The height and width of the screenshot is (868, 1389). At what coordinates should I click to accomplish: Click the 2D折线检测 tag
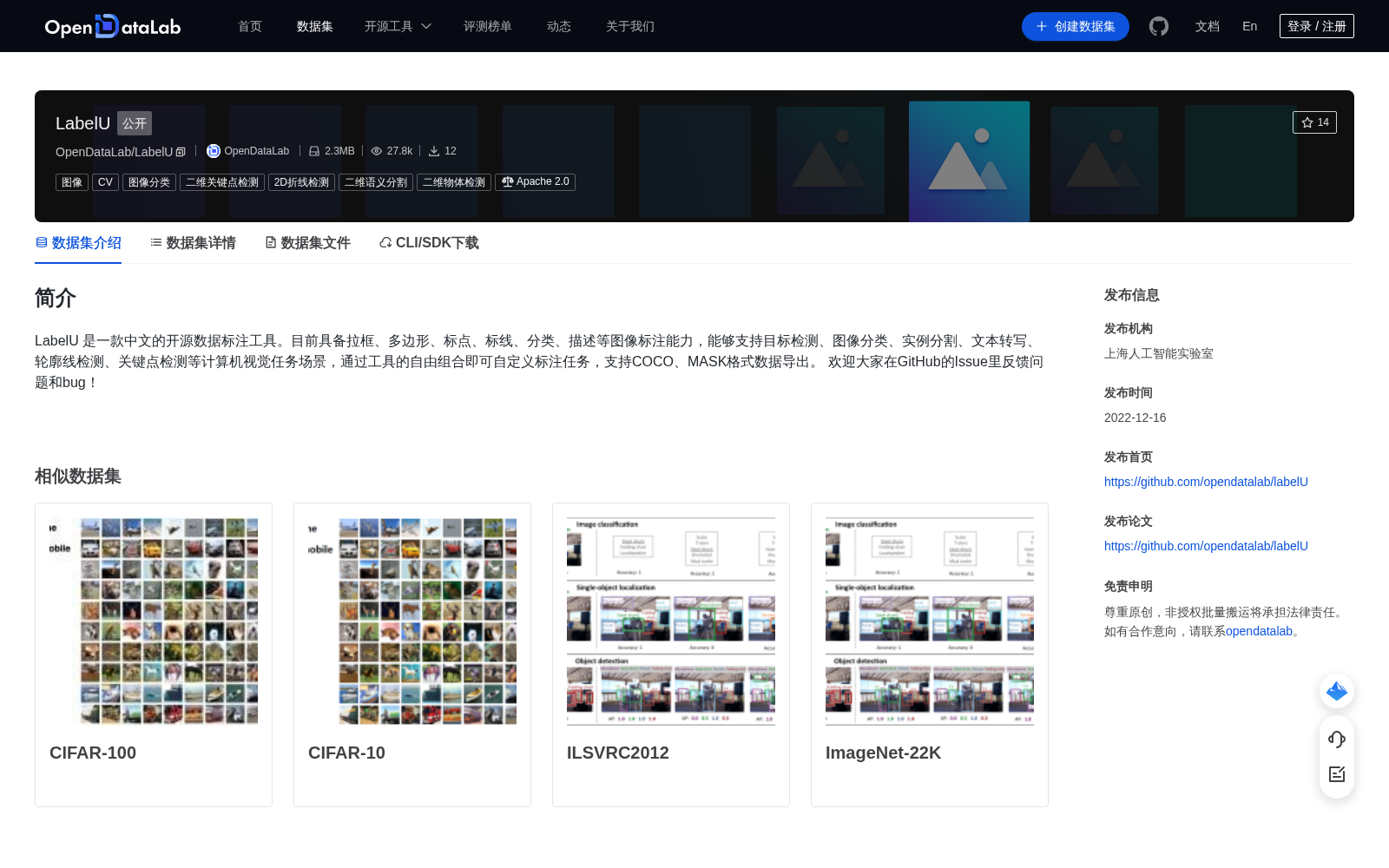click(x=301, y=182)
